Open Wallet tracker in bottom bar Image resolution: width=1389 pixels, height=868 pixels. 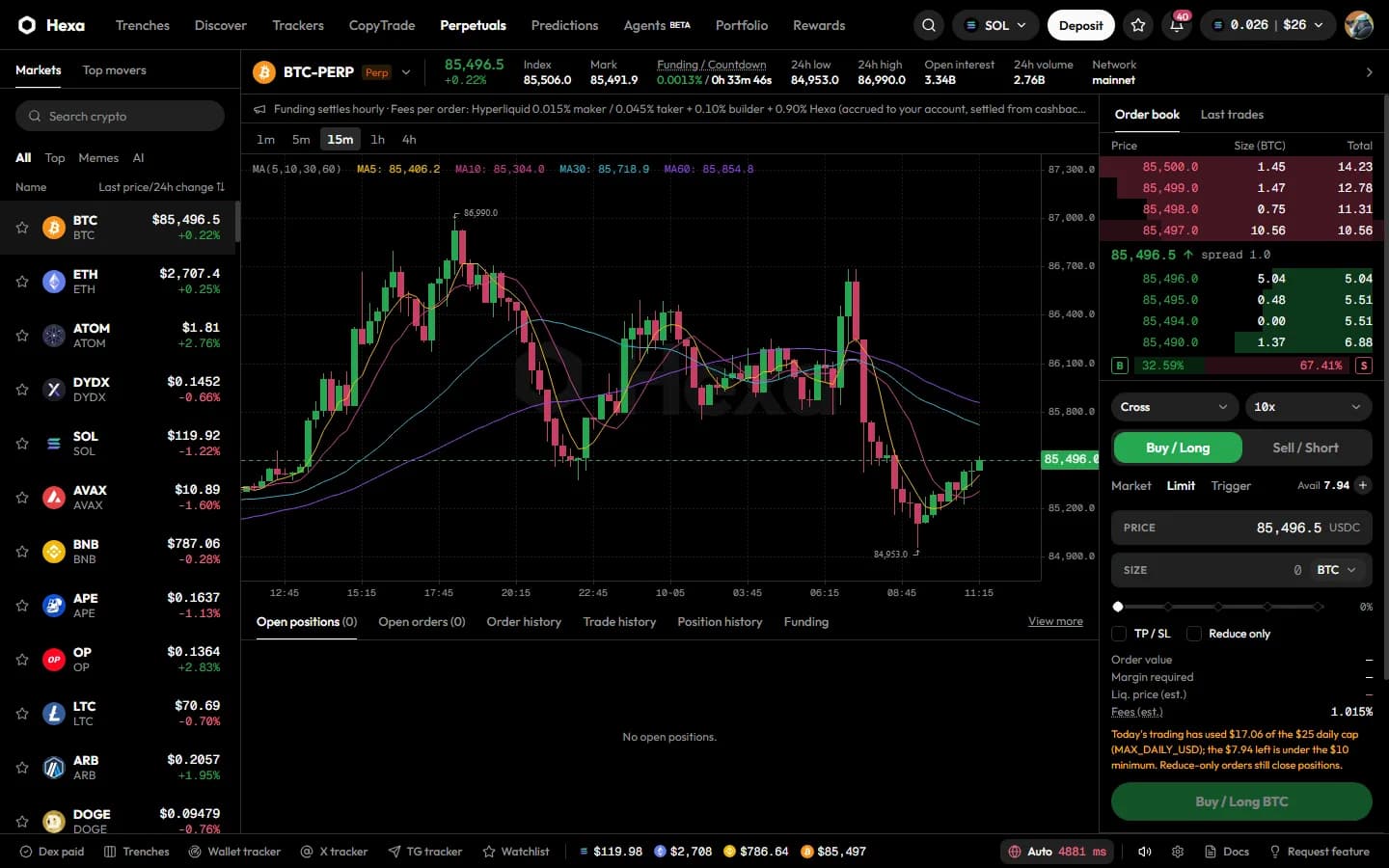tap(234, 852)
